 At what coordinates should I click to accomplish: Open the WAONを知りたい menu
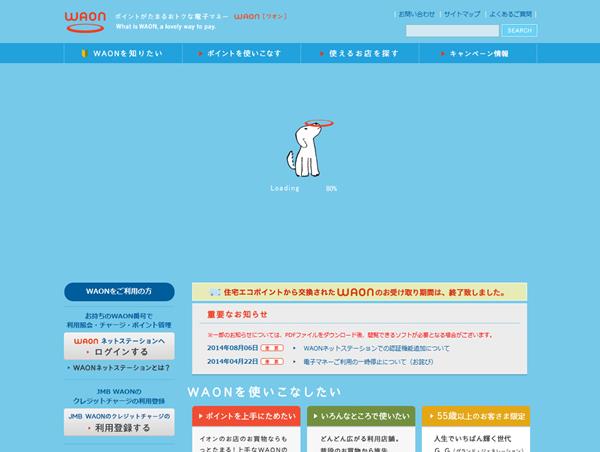[123, 53]
